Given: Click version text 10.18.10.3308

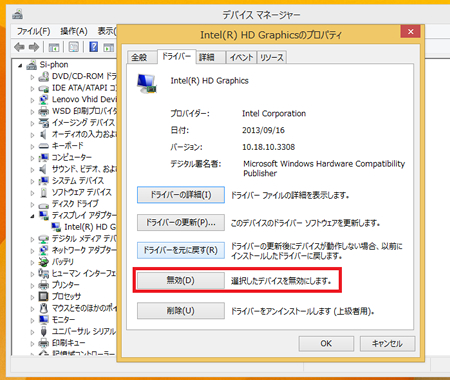Looking at the screenshot, I should tap(268, 147).
